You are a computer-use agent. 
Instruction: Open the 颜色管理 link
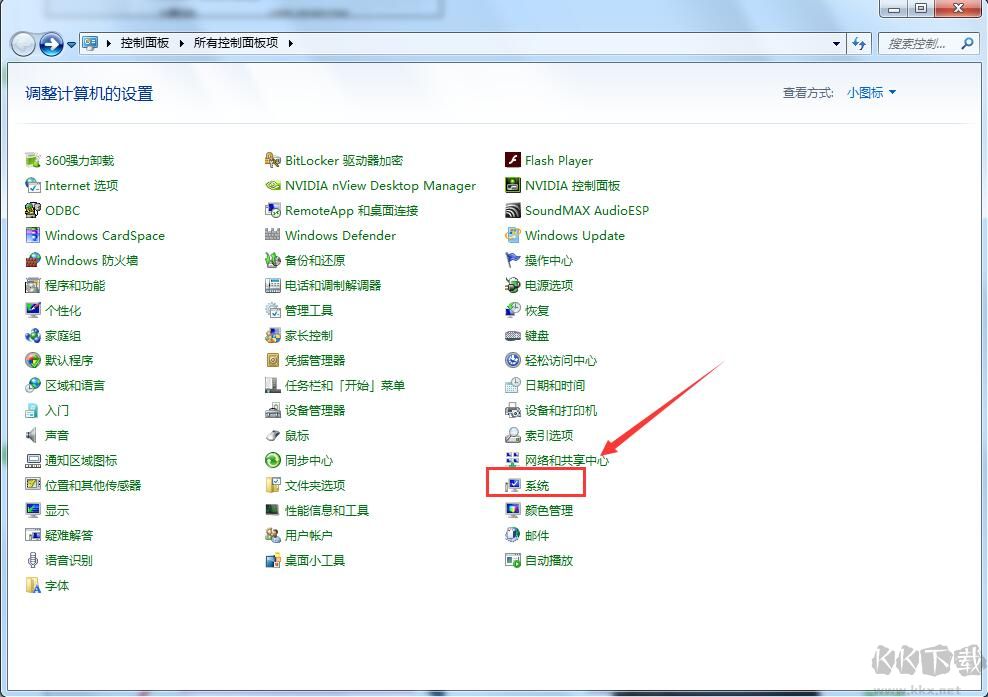click(549, 510)
